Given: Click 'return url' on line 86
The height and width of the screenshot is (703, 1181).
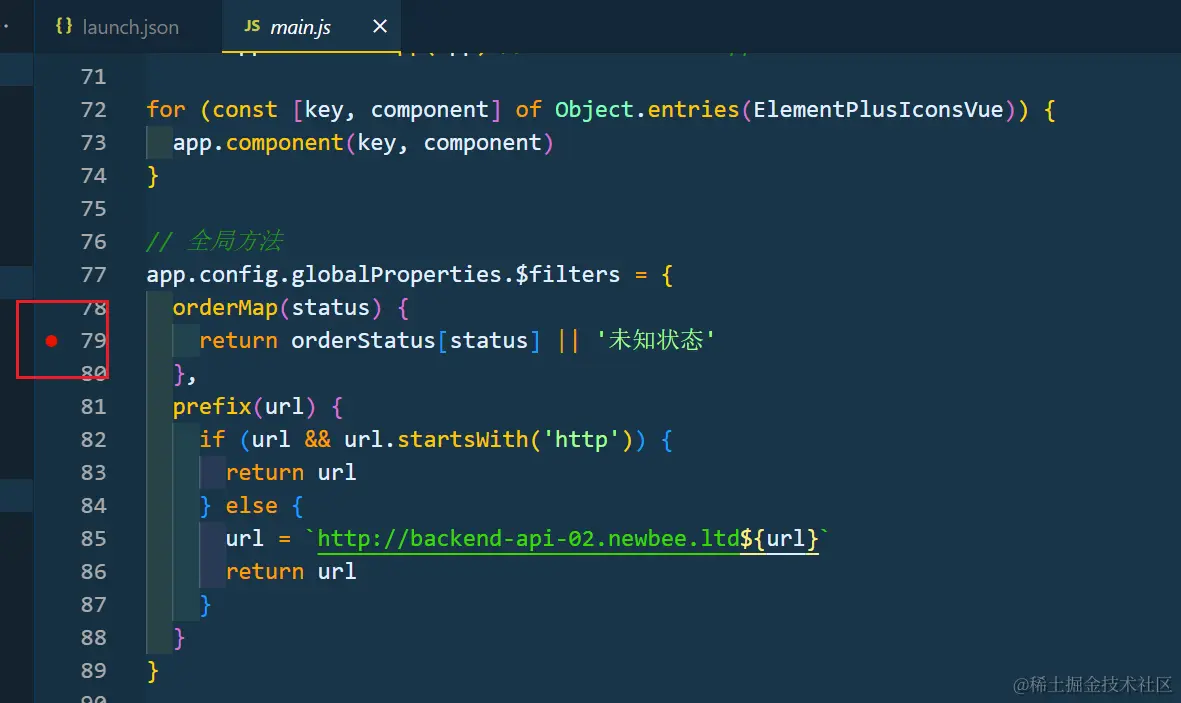Looking at the screenshot, I should [x=291, y=572].
